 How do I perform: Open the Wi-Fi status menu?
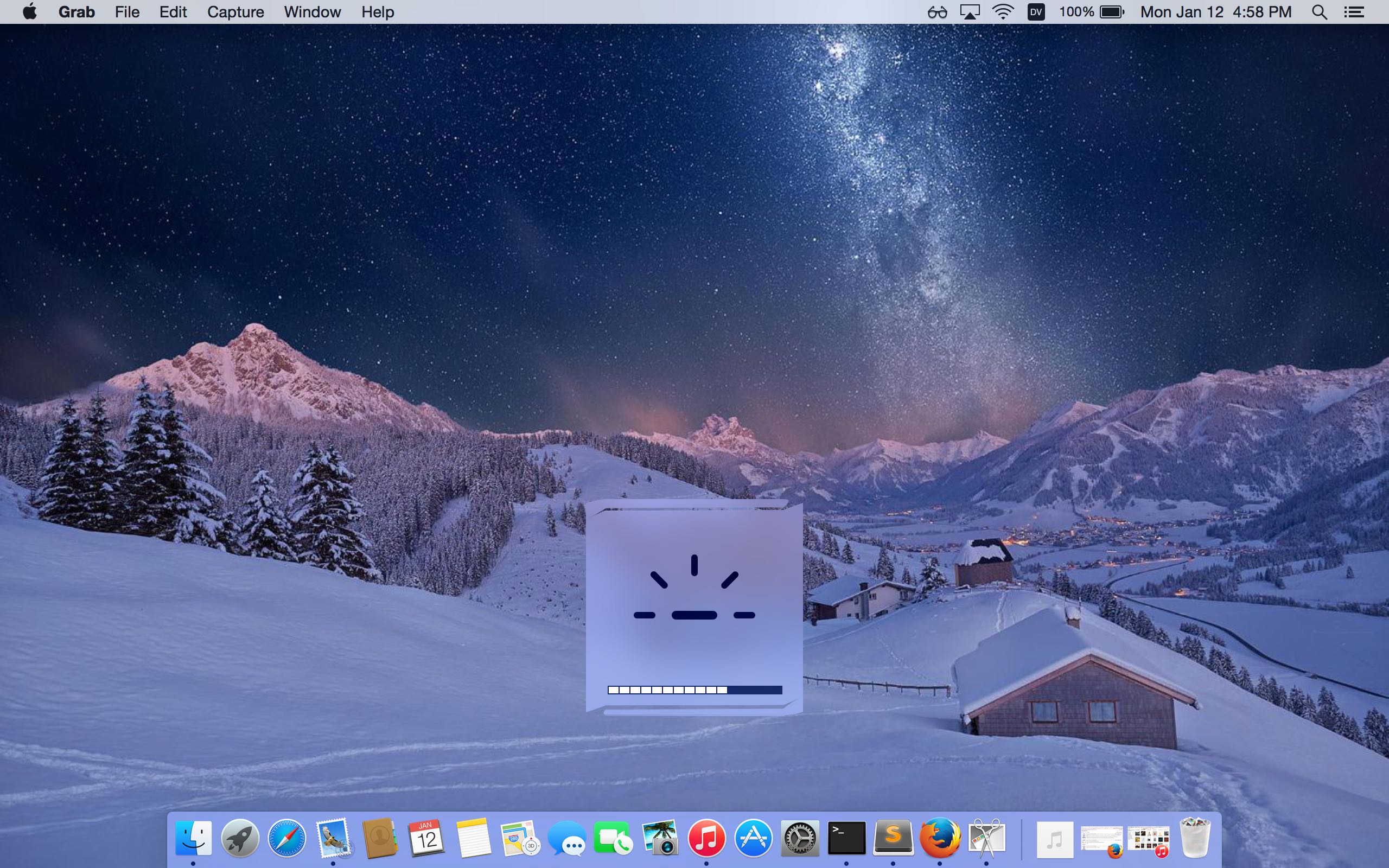coord(1002,12)
